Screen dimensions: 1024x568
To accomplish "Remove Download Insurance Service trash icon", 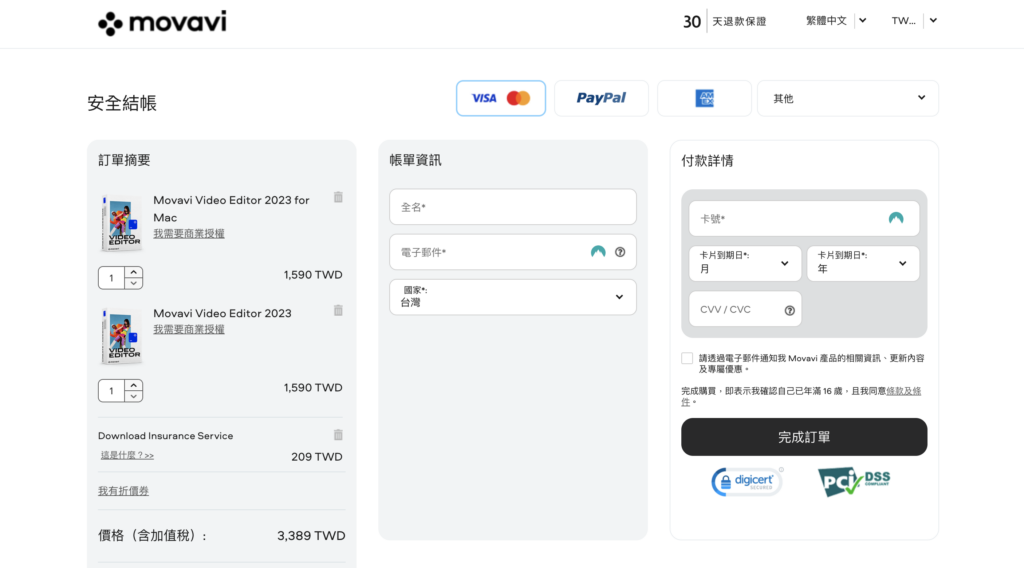I will point(338,435).
